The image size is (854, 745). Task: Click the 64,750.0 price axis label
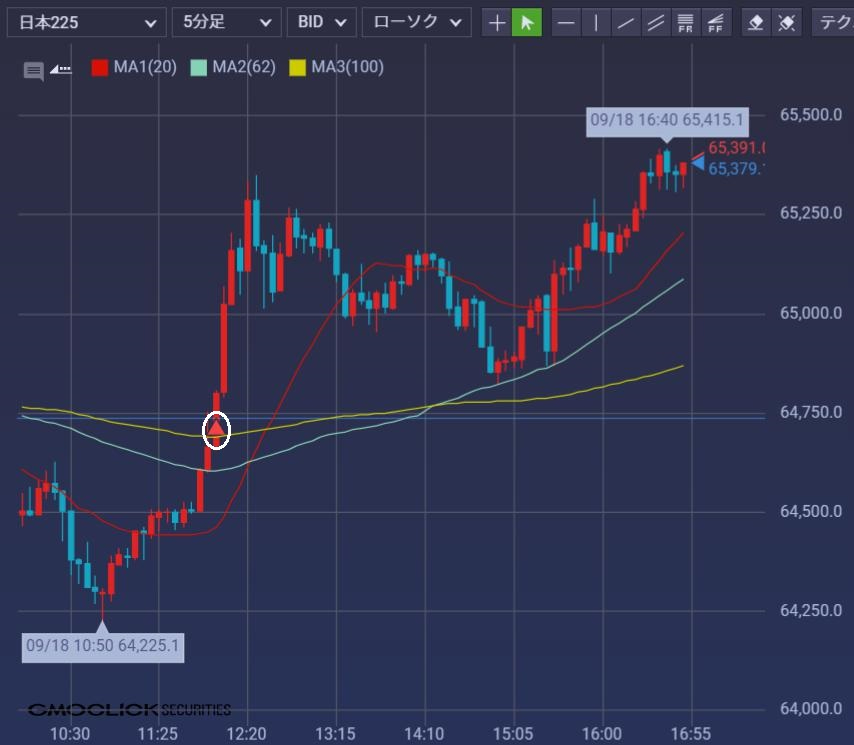click(x=811, y=412)
